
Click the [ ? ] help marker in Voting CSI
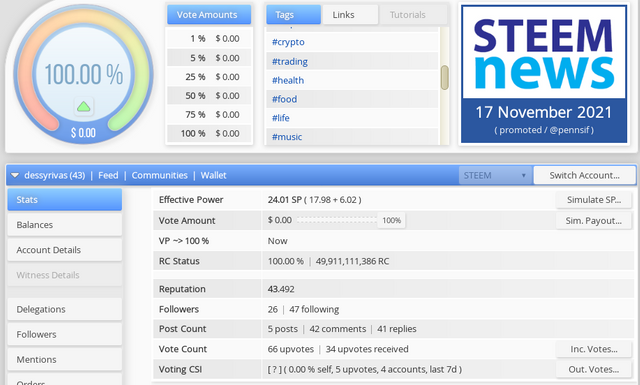(275, 369)
